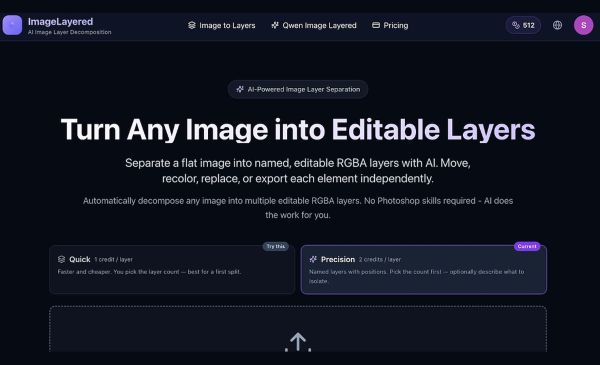Screen dimensions: 600x365
Task: Select the Quick mode card
Action: (172, 269)
